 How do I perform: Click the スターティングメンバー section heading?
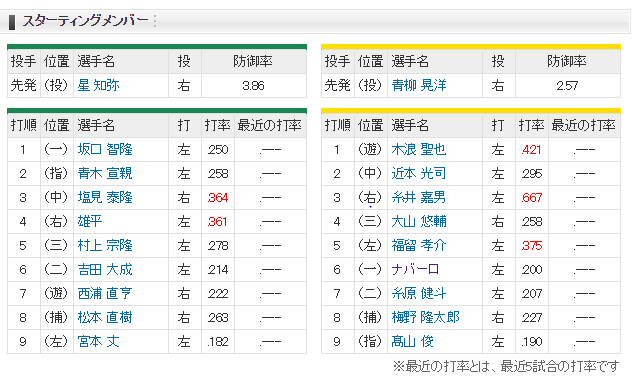click(85, 21)
